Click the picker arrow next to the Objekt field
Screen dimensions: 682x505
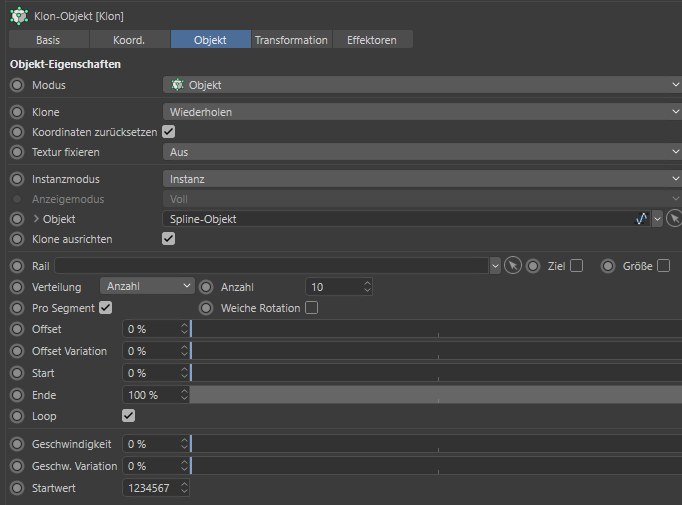click(x=675, y=218)
